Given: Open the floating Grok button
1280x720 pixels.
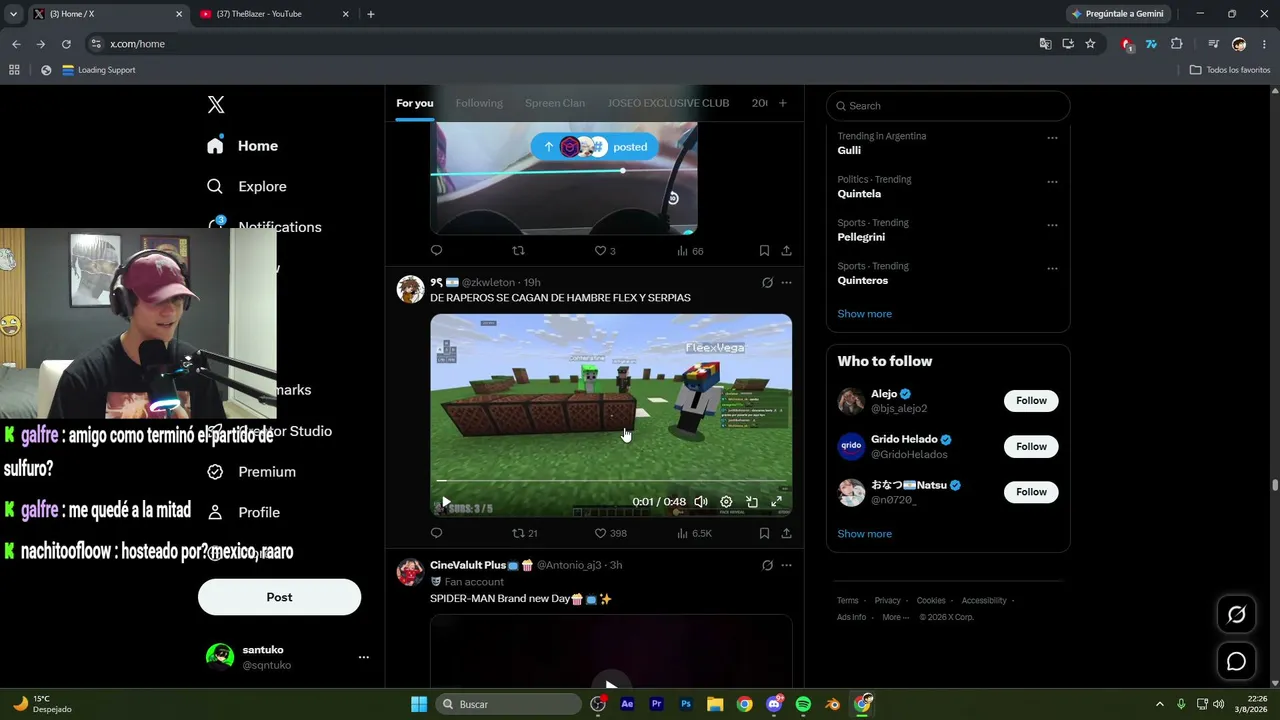Looking at the screenshot, I should tap(1236, 615).
